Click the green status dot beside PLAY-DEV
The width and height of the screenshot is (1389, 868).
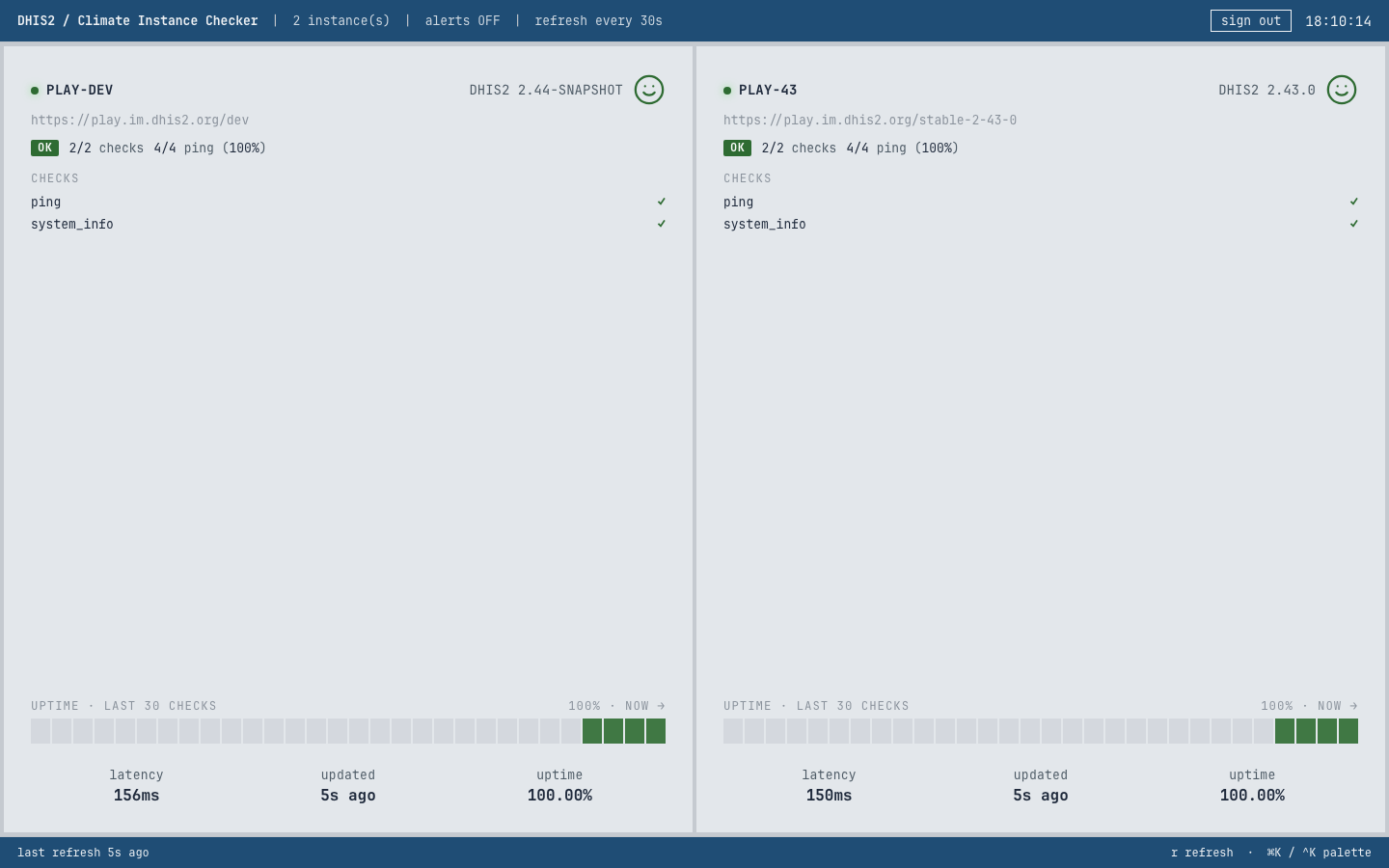tap(35, 91)
